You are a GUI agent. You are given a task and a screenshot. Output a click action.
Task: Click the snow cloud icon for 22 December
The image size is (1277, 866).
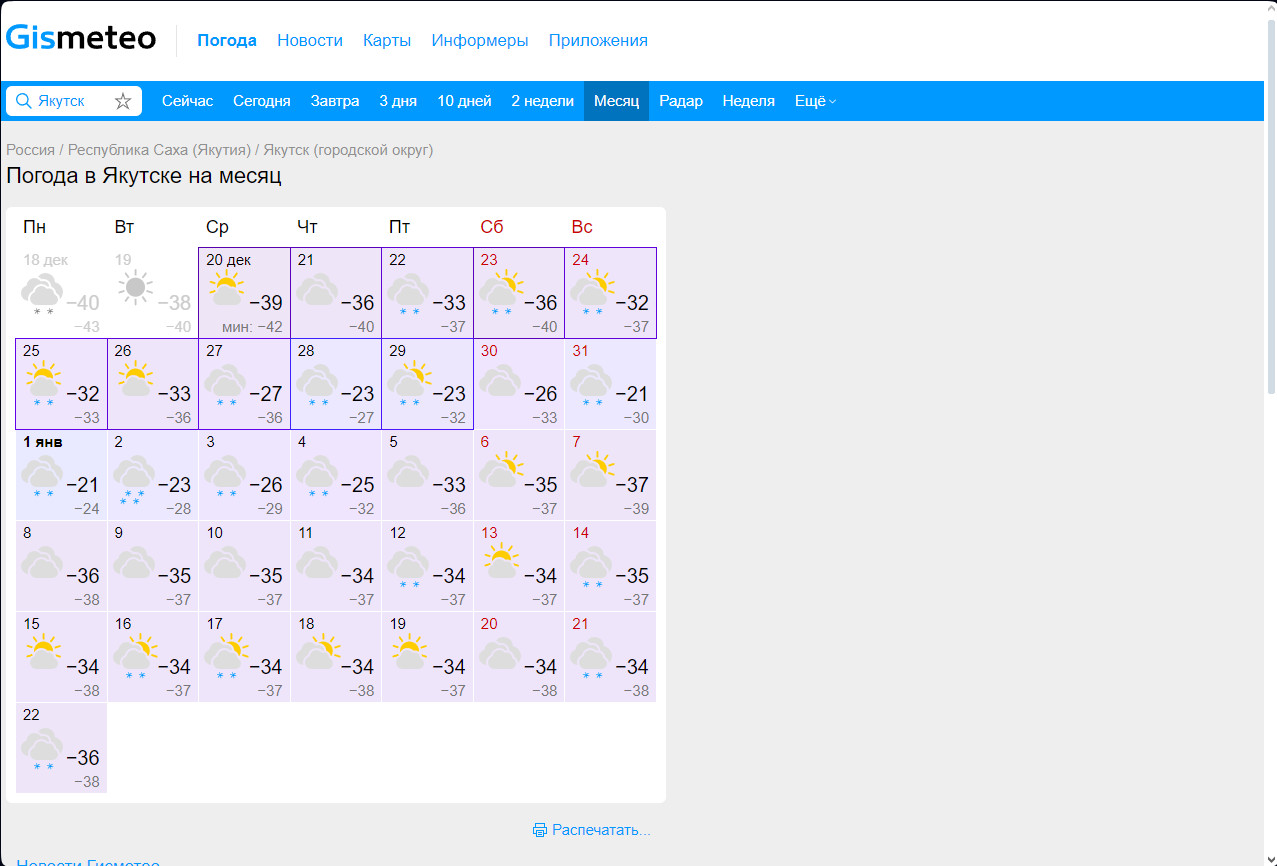[409, 294]
